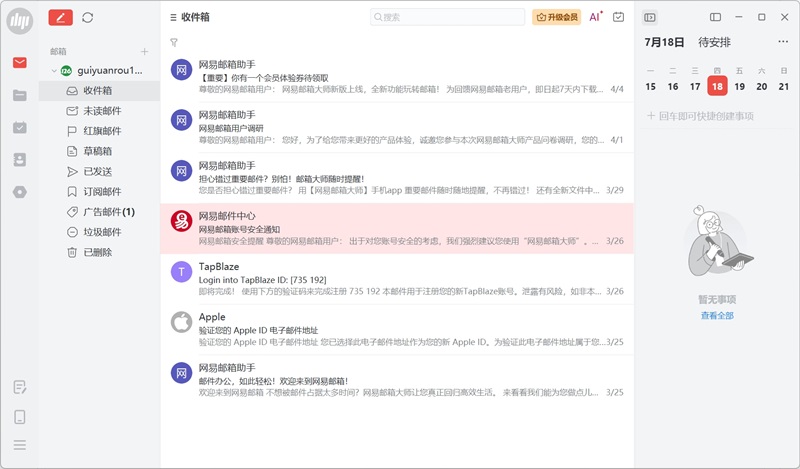
Task: Toggle the sidebar layout icon near window controls
Action: (x=715, y=17)
